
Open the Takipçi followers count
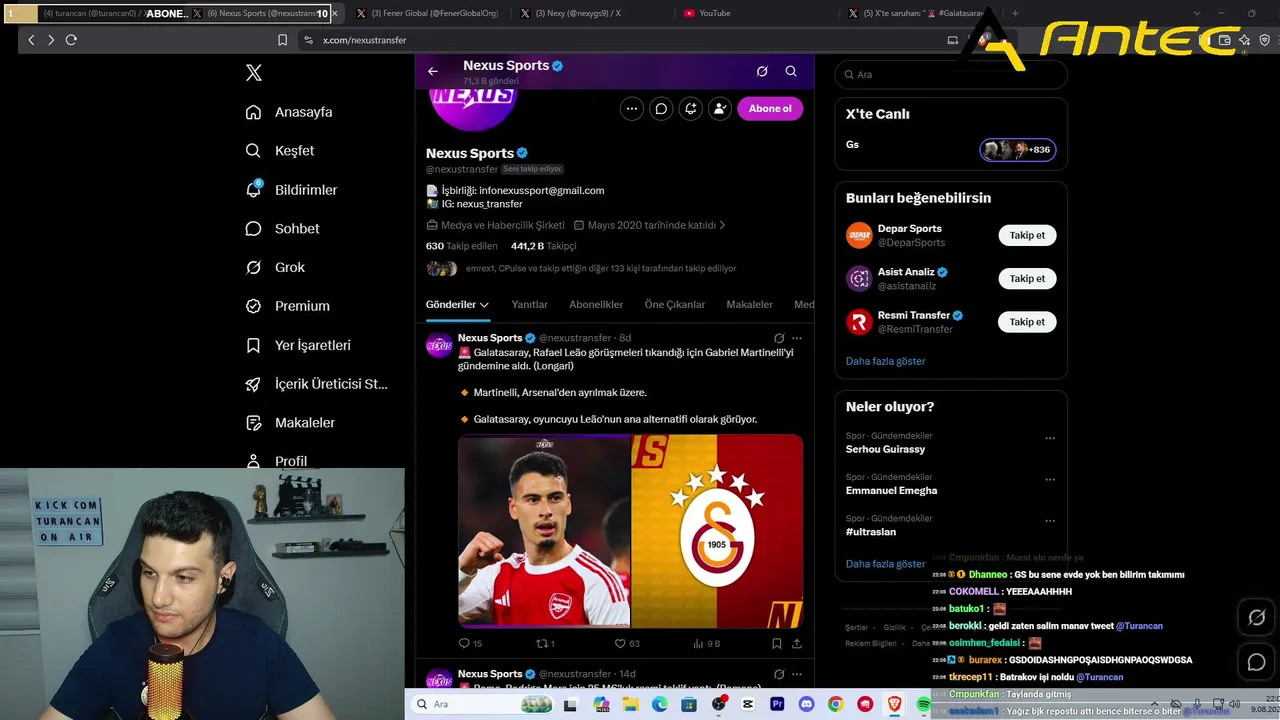coord(544,246)
